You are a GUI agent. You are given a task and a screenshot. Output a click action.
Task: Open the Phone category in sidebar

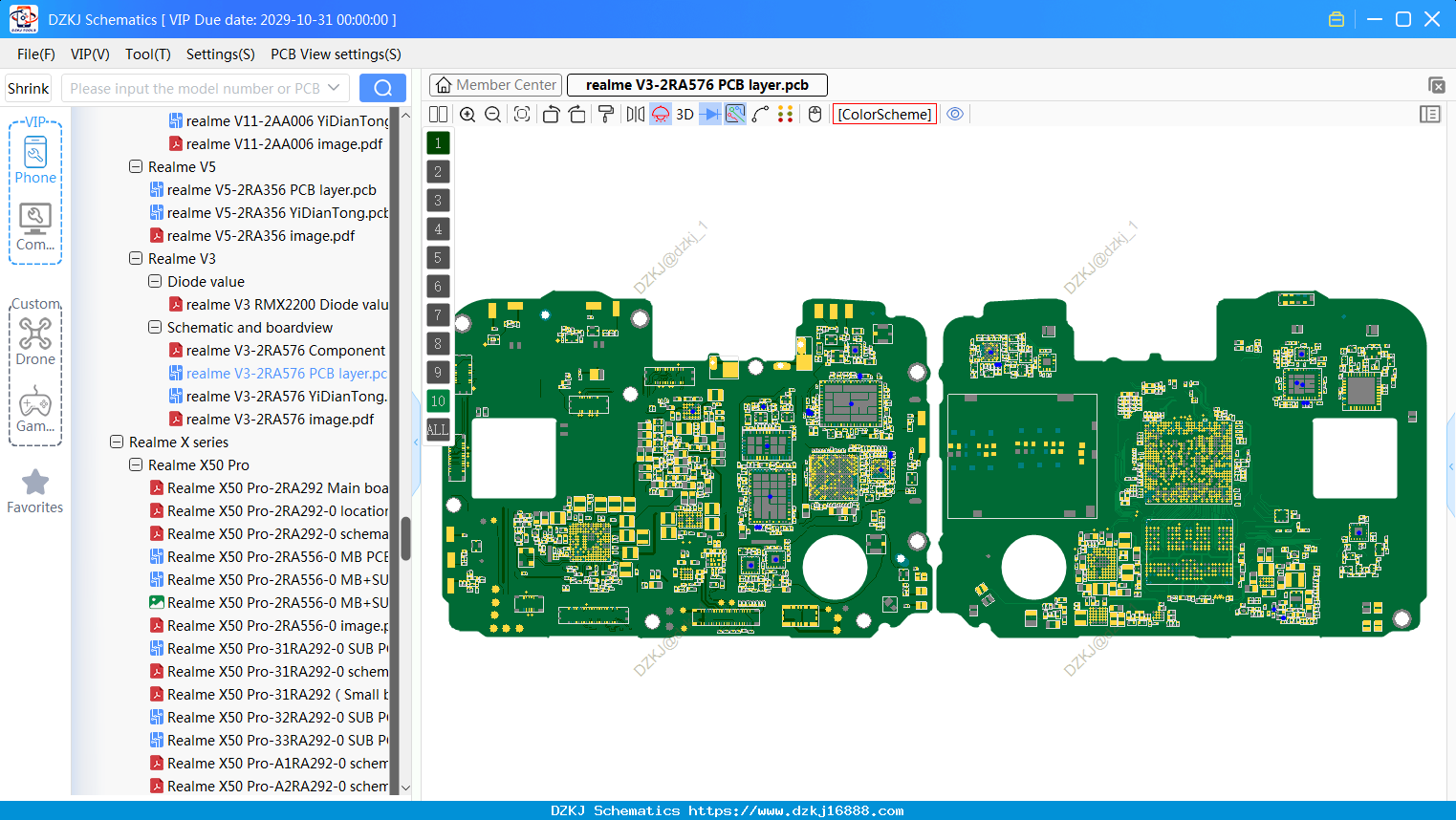click(x=35, y=159)
